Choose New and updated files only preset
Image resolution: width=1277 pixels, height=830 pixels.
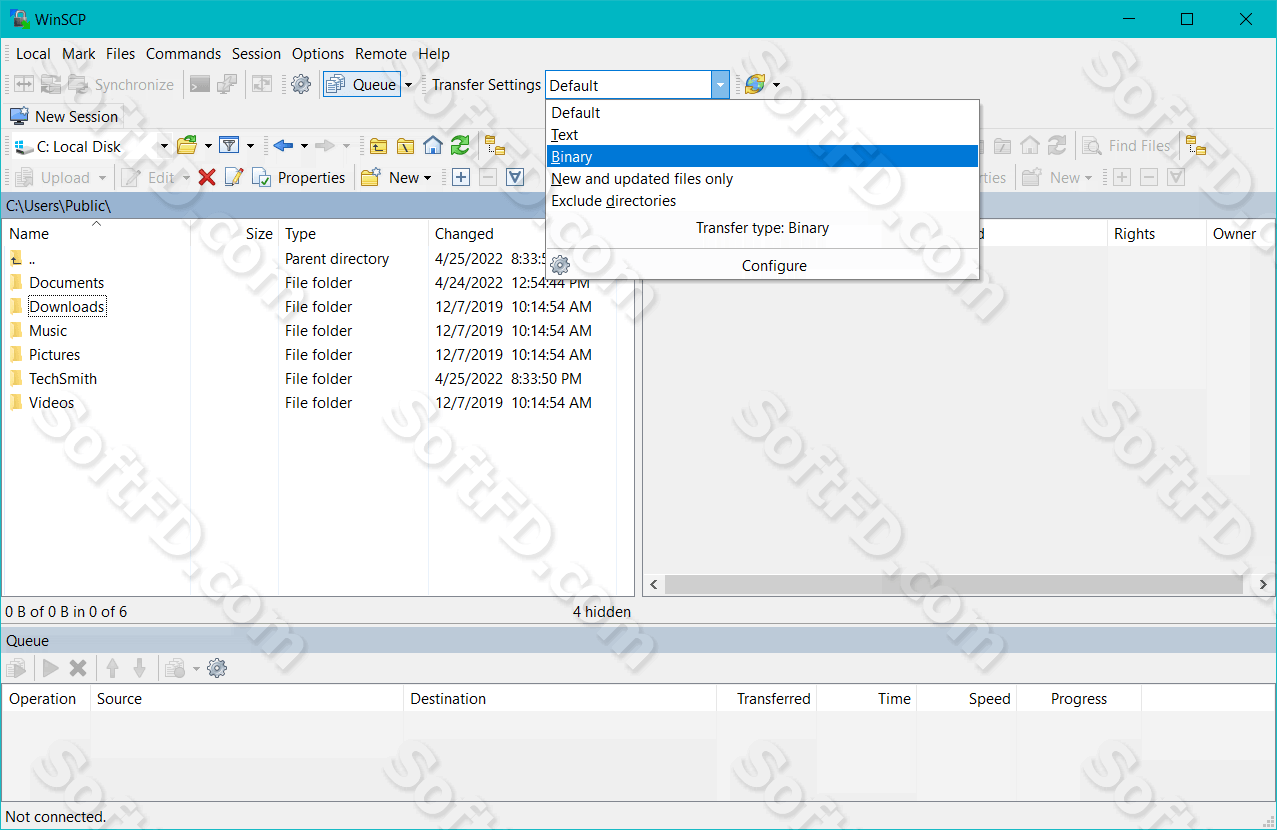[x=762, y=179]
